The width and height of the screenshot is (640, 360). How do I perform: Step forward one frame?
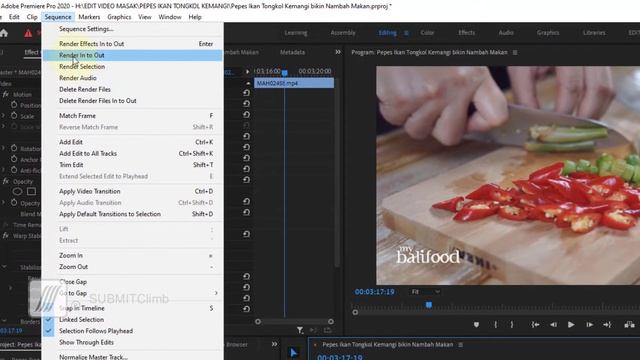[589, 324]
